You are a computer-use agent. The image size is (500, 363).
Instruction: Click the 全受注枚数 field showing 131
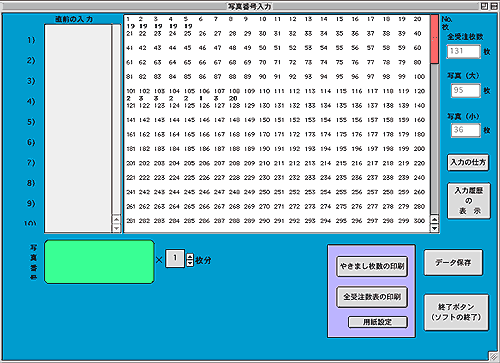[463, 51]
